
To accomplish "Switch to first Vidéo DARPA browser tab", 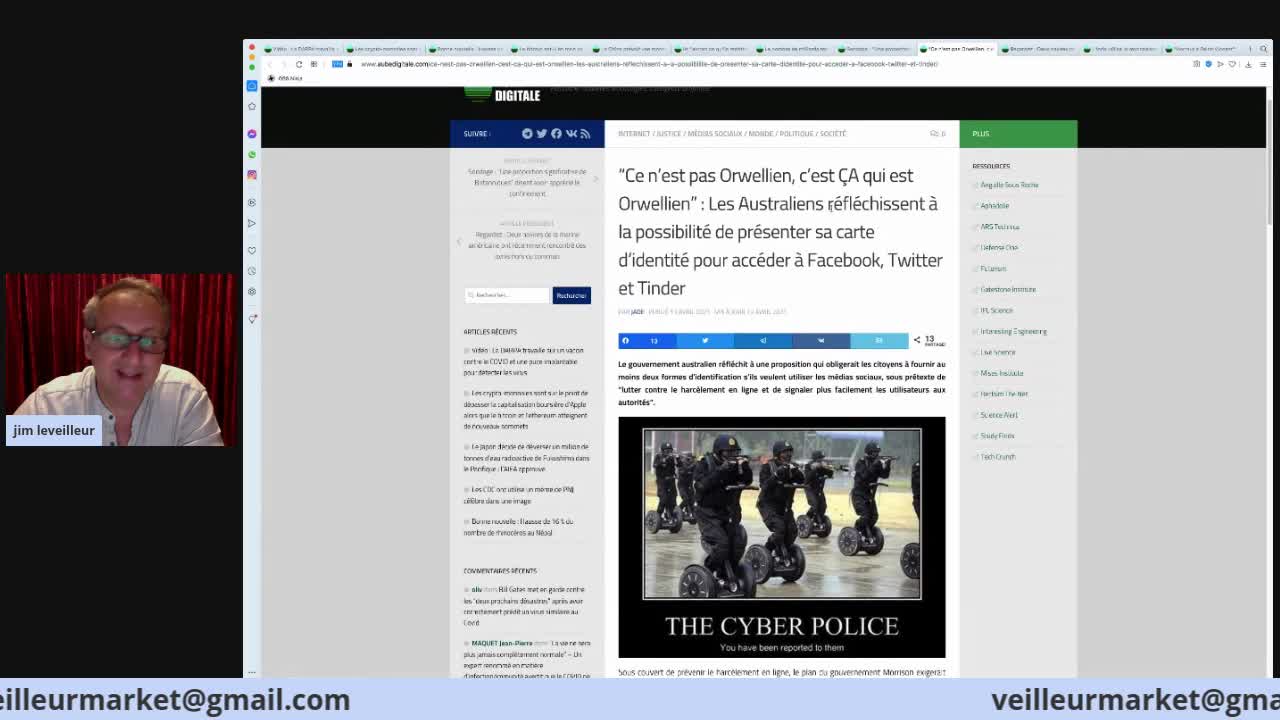I will click(x=300, y=49).
